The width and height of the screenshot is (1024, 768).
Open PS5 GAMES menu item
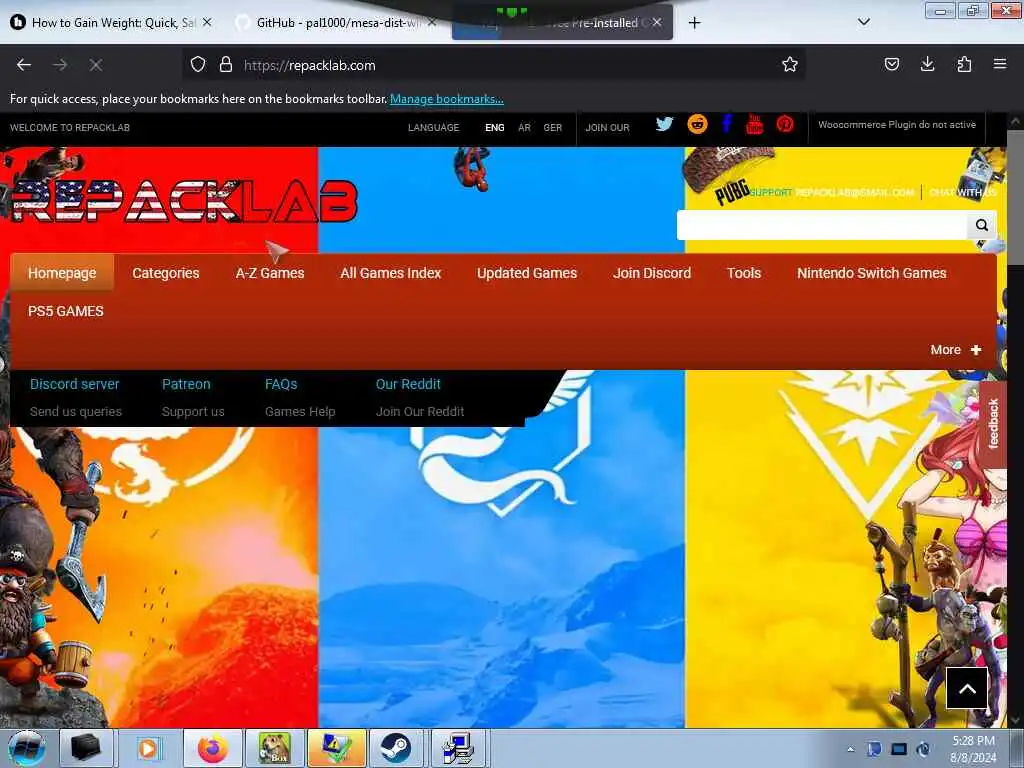click(x=65, y=312)
